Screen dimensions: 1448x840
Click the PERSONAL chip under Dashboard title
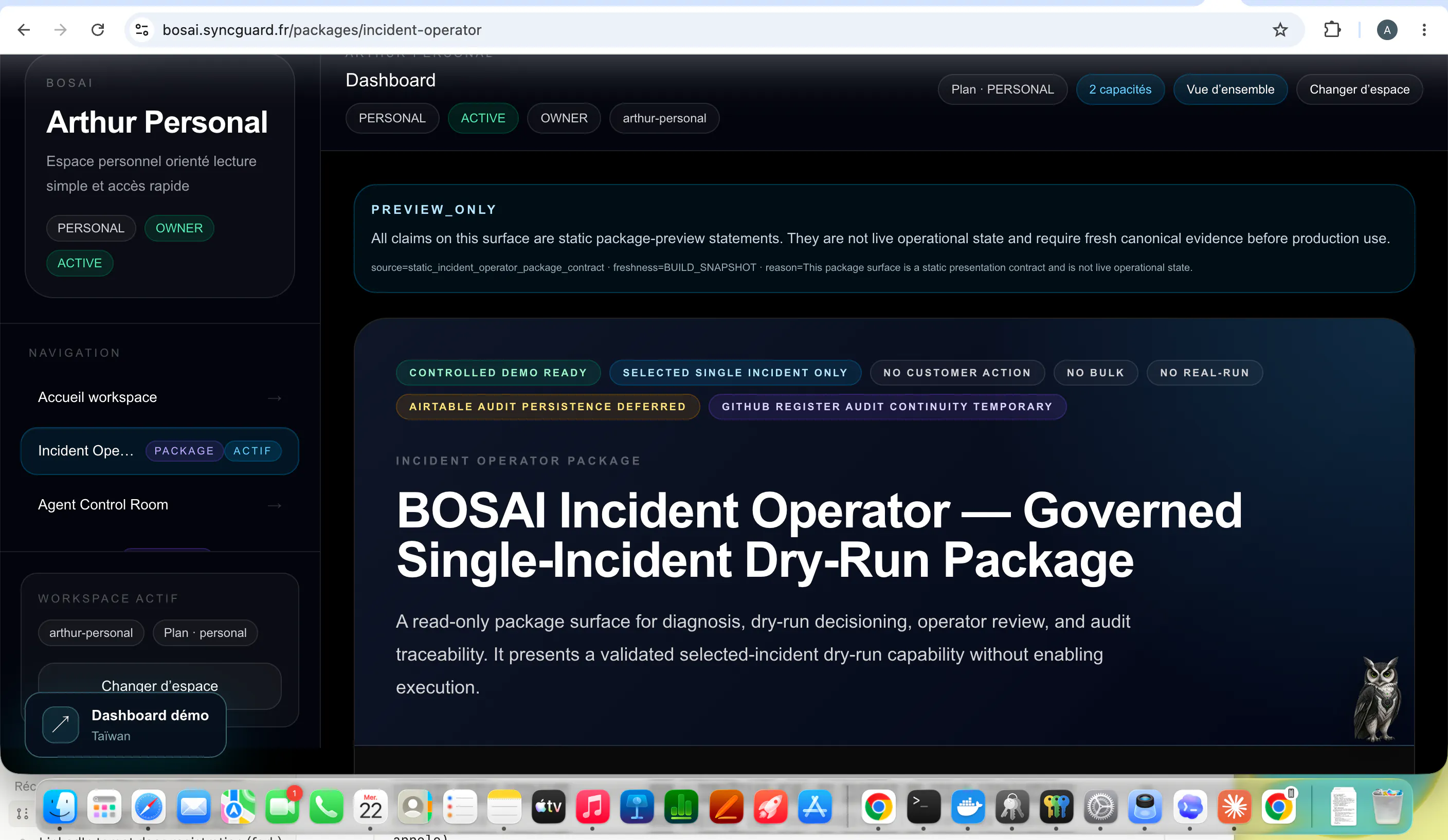392,118
